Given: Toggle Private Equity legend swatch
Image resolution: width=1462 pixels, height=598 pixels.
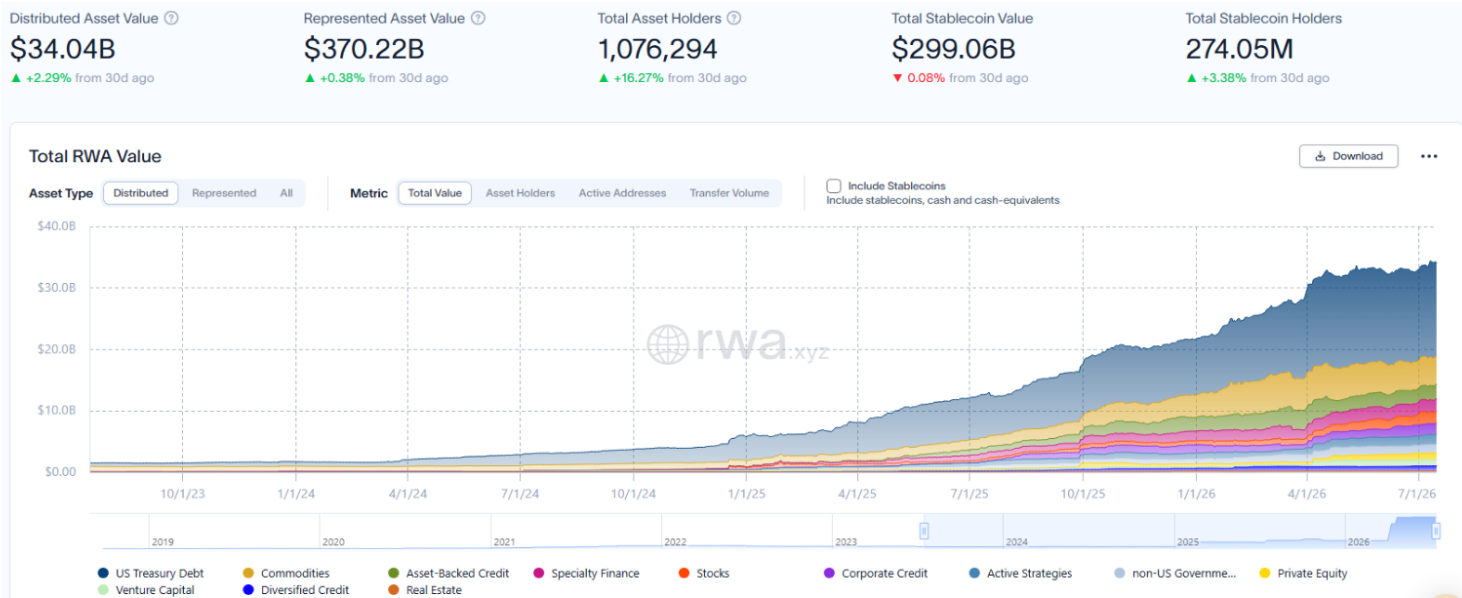Looking at the screenshot, I should pos(1265,573).
